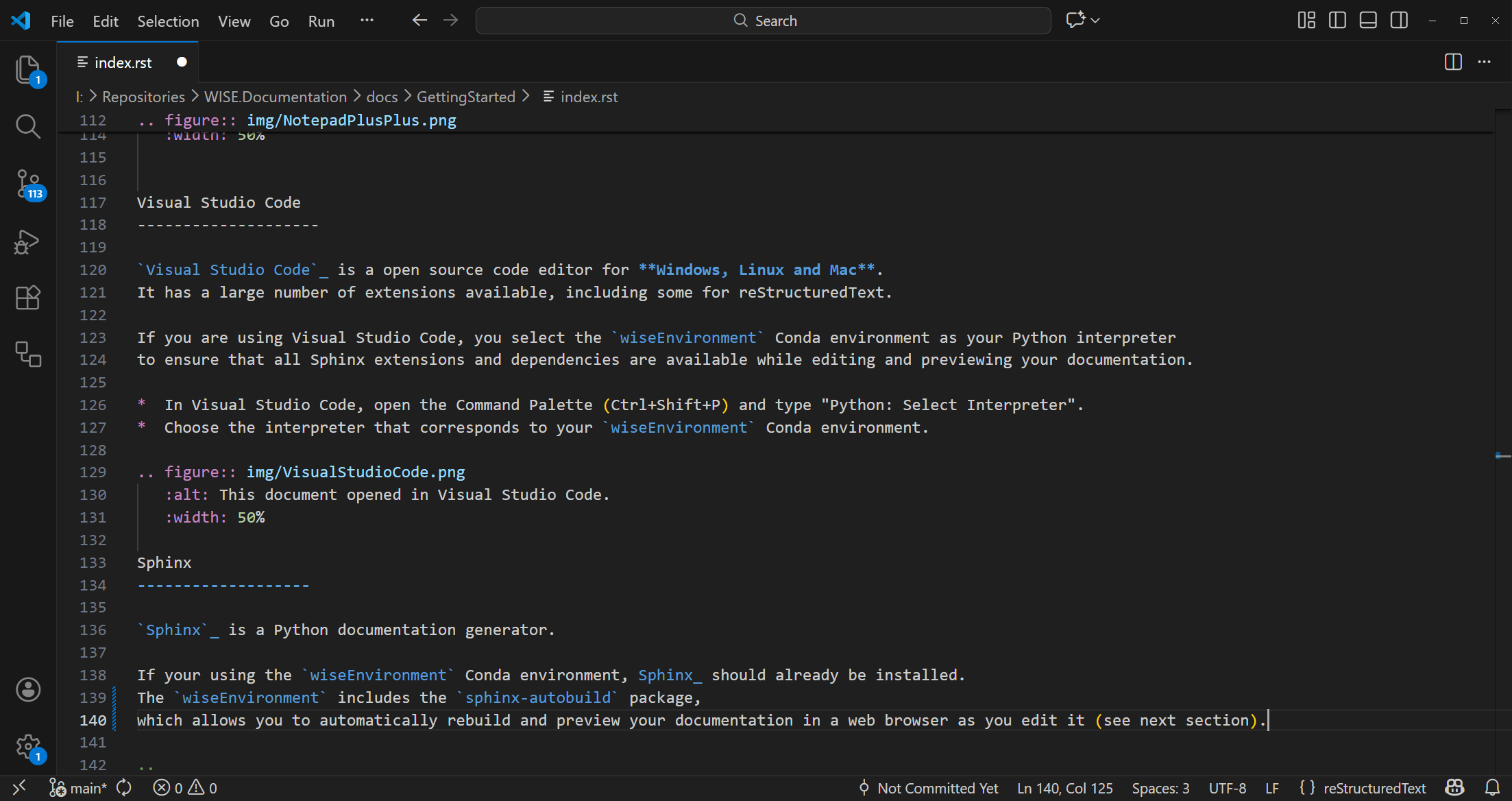Open the Explorer view in activity bar
Image resolution: width=1512 pixels, height=801 pixels.
click(x=27, y=69)
